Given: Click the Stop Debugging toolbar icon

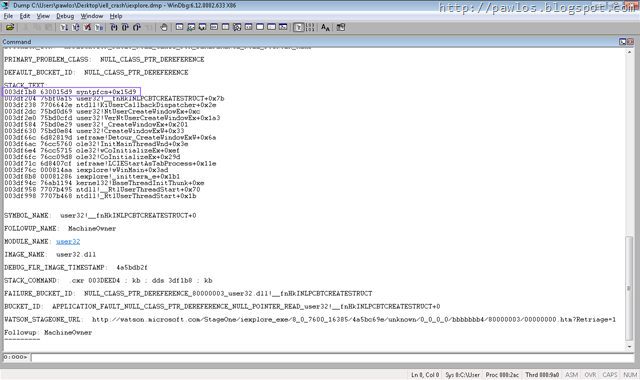Looking at the screenshot, I should pos(87,27).
